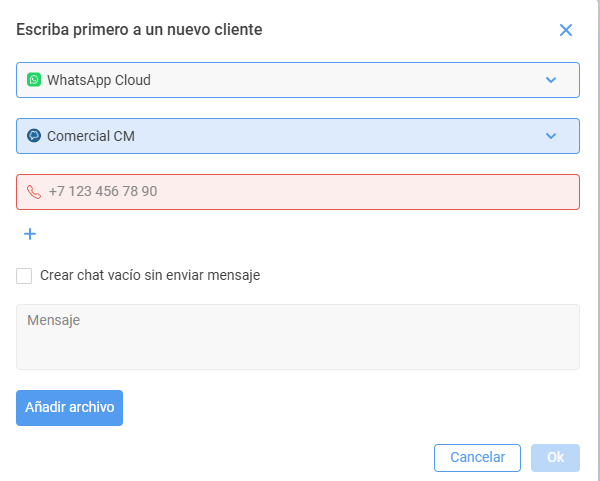Click the red phone handset icon
This screenshot has width=600, height=481.
point(34,192)
